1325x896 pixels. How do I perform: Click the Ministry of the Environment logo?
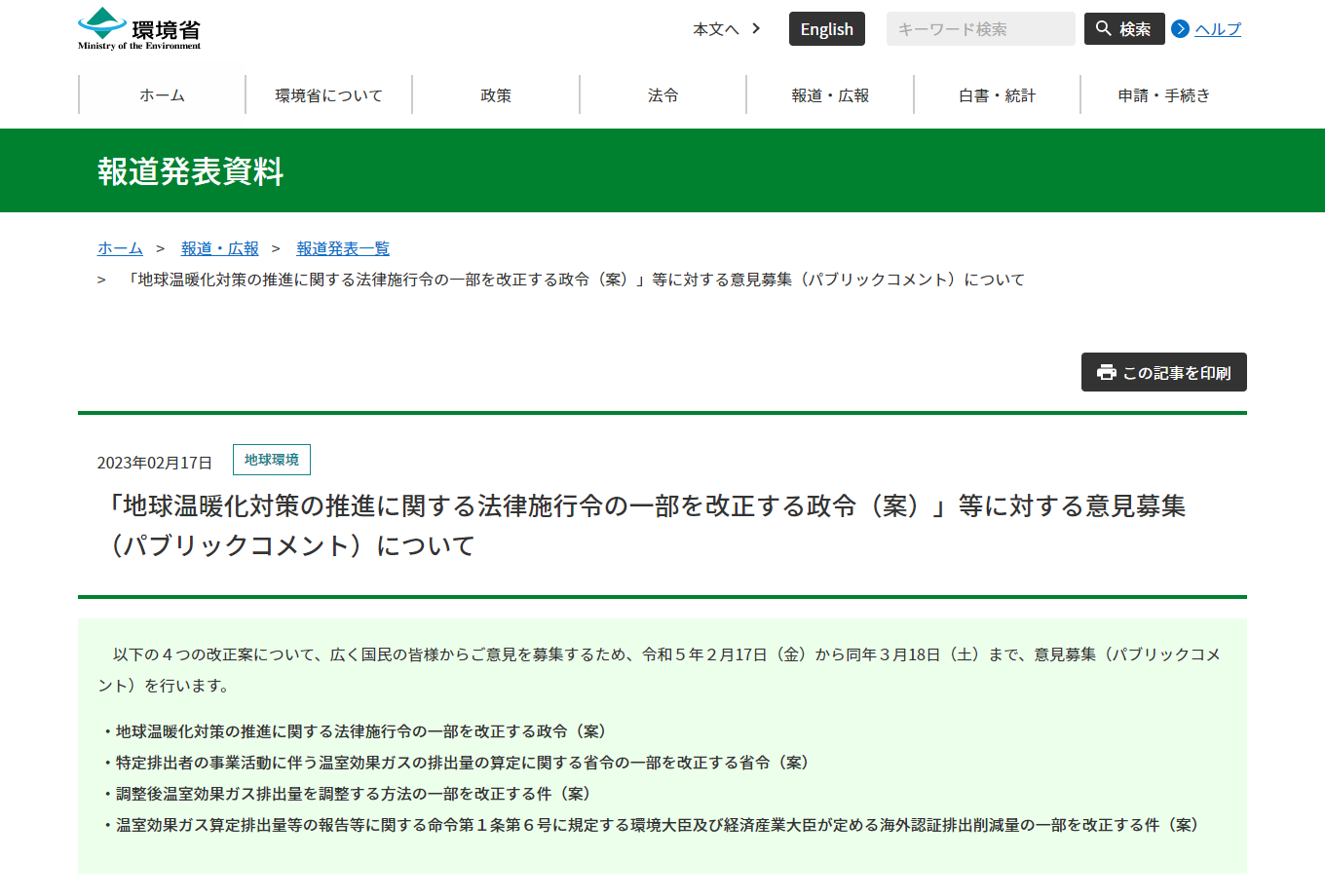click(139, 29)
